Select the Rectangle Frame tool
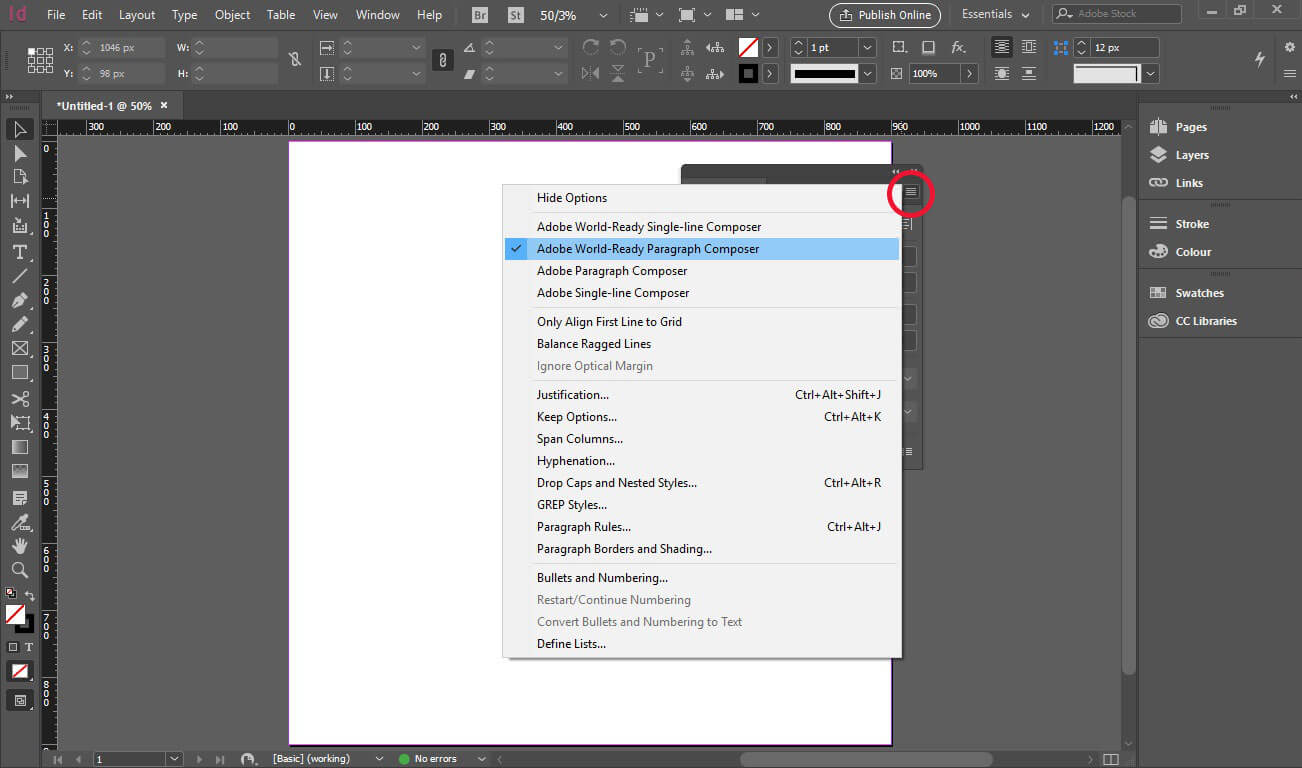Image resolution: width=1302 pixels, height=768 pixels. (x=20, y=348)
